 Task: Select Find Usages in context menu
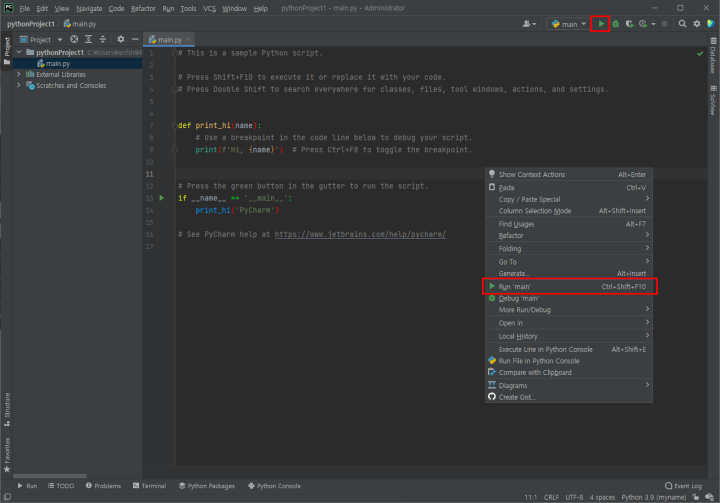click(x=569, y=224)
